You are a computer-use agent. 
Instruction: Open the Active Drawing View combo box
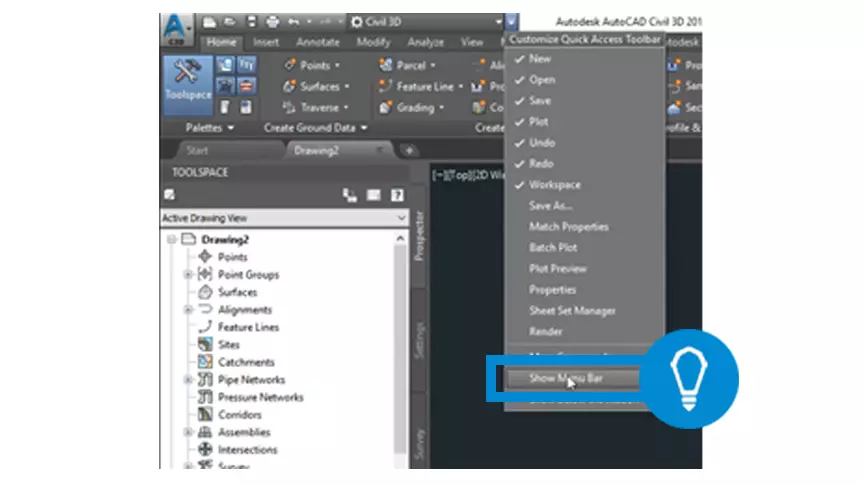(x=285, y=218)
